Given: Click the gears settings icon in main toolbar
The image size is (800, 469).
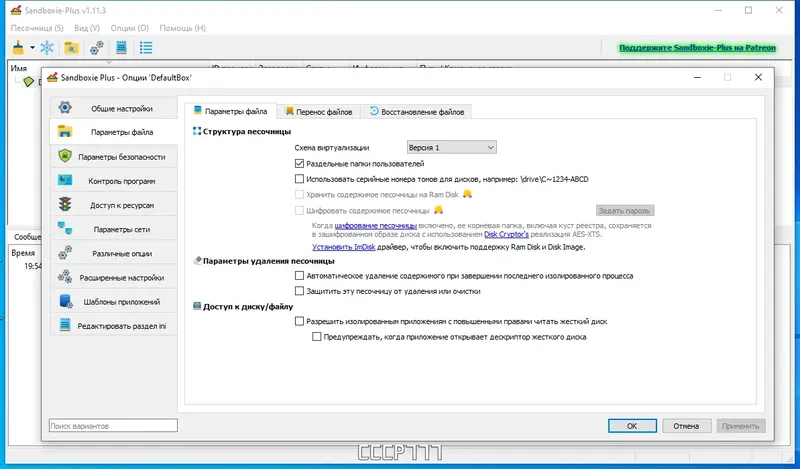Looking at the screenshot, I should [x=96, y=47].
